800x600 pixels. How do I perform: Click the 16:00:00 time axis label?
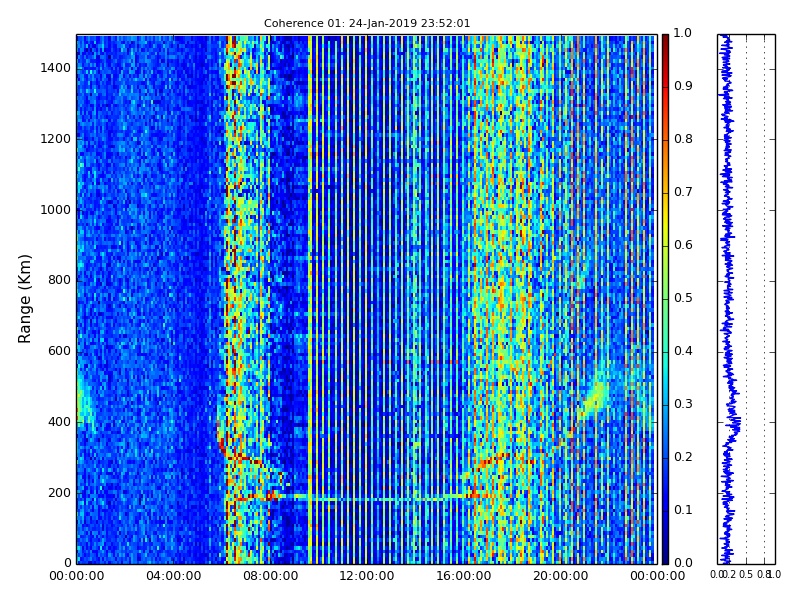click(x=464, y=576)
